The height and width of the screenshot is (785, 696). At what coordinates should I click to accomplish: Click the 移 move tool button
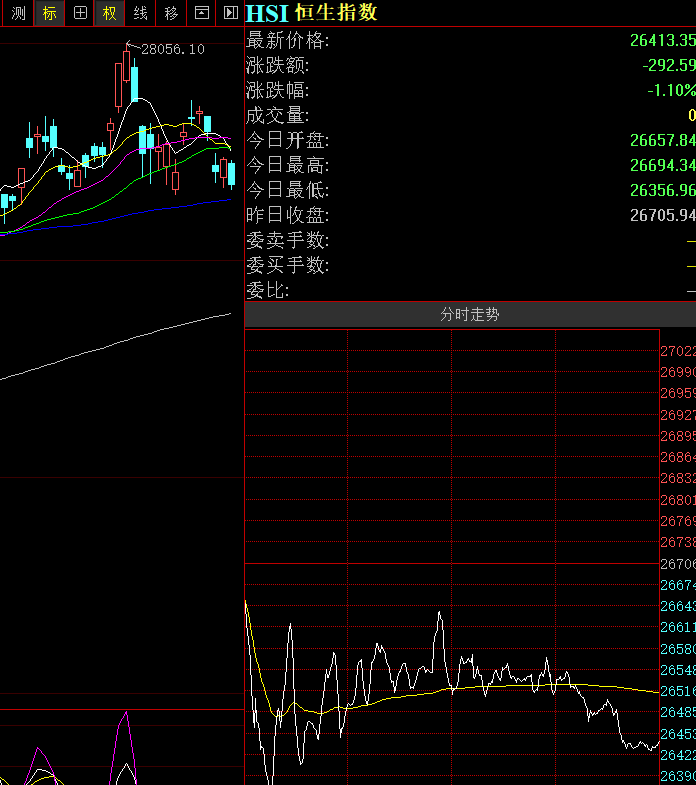tap(171, 13)
